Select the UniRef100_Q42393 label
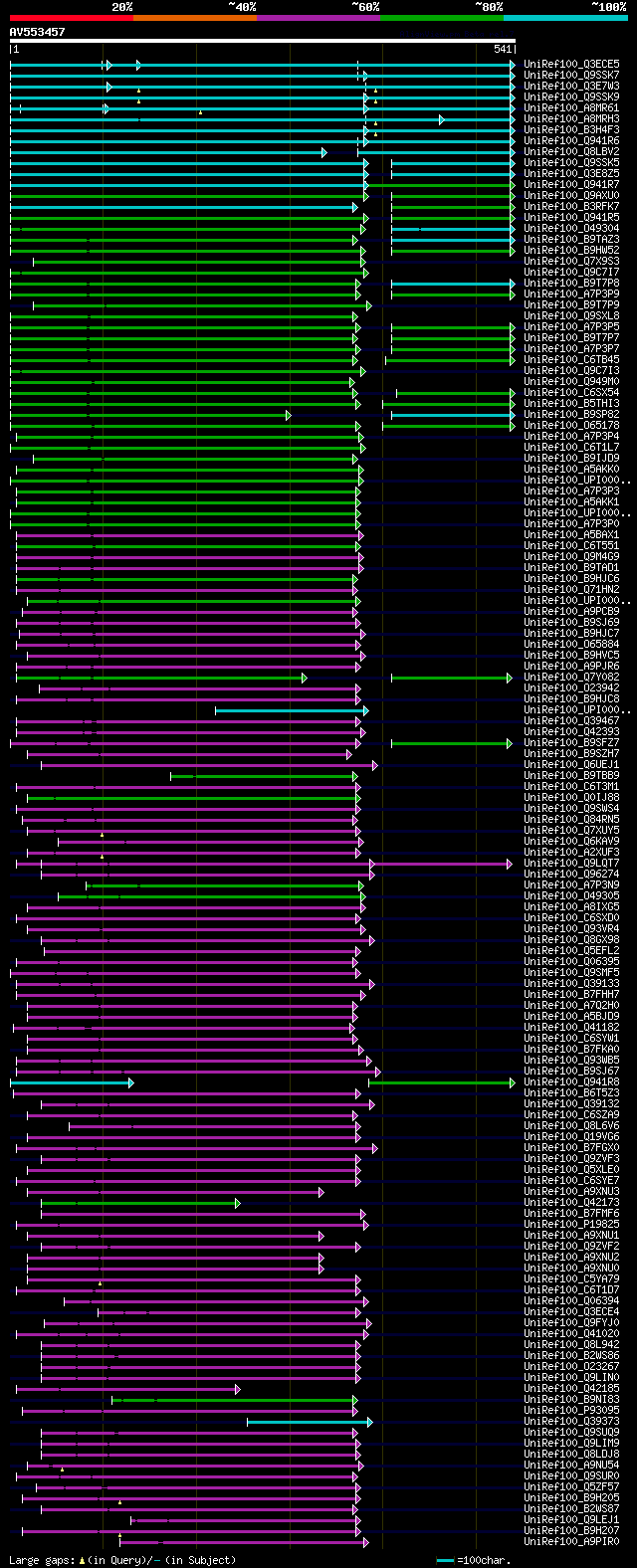 (571, 732)
